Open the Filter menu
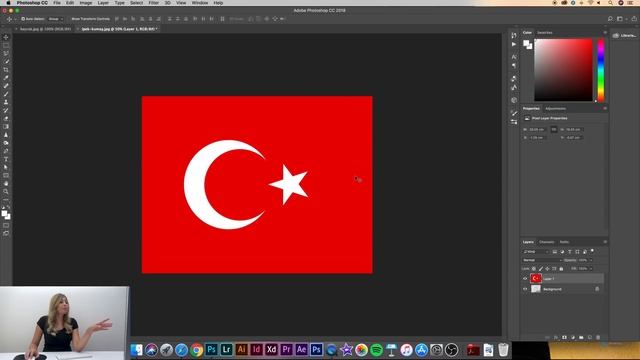 pyautogui.click(x=153, y=3)
